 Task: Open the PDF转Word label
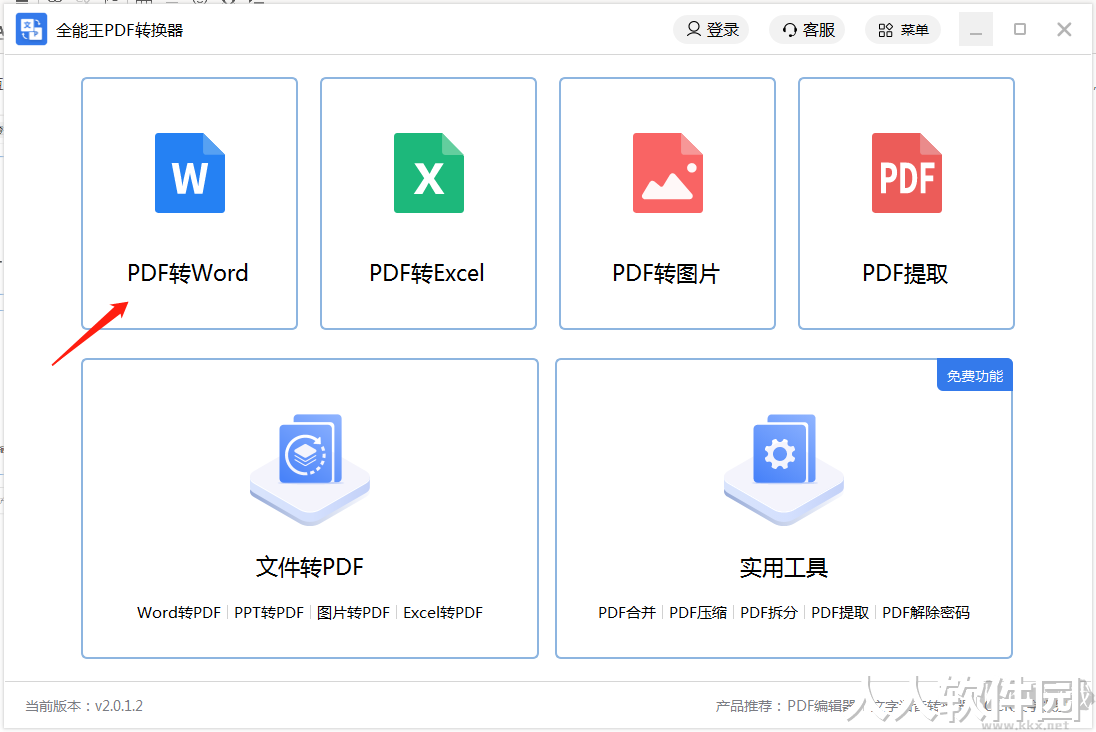pyautogui.click(x=187, y=273)
